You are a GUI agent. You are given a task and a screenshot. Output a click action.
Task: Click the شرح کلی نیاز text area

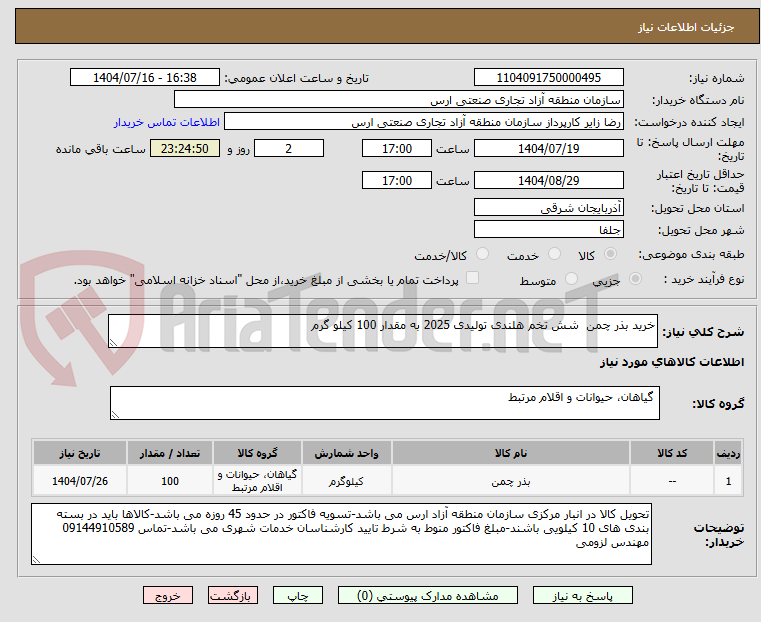382,331
